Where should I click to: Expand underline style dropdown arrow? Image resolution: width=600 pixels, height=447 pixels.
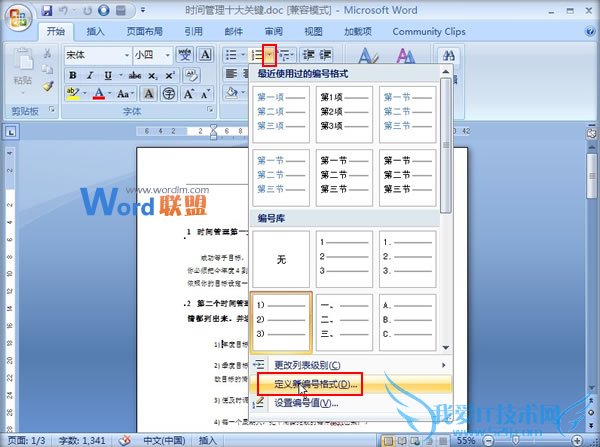(x=121, y=75)
